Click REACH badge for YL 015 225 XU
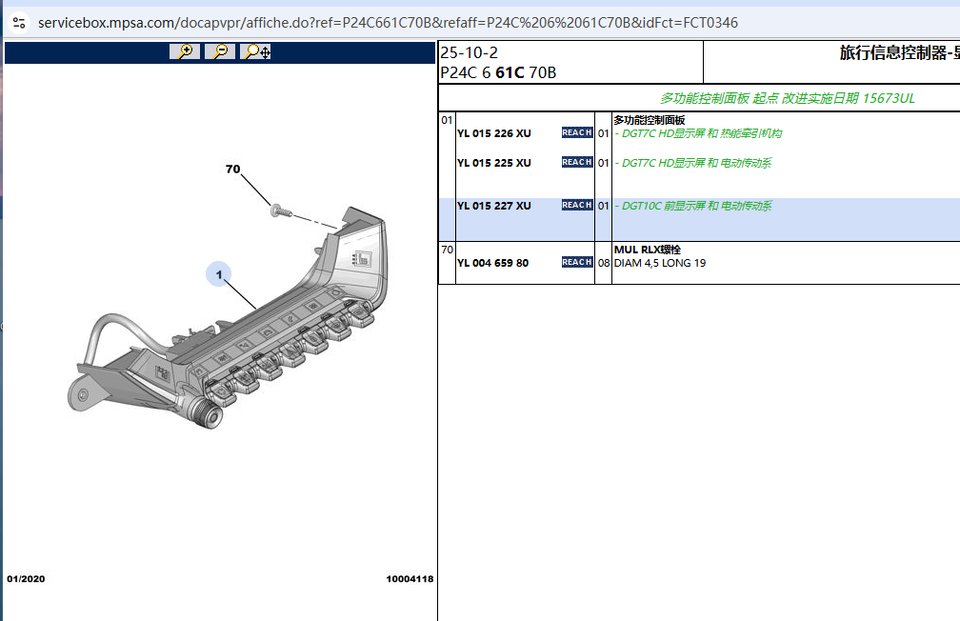 [576, 162]
